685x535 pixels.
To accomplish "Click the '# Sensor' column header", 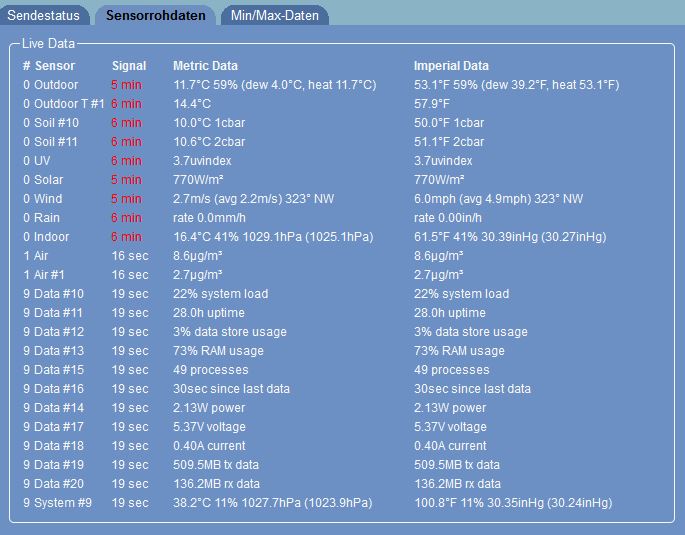I will click(x=49, y=66).
